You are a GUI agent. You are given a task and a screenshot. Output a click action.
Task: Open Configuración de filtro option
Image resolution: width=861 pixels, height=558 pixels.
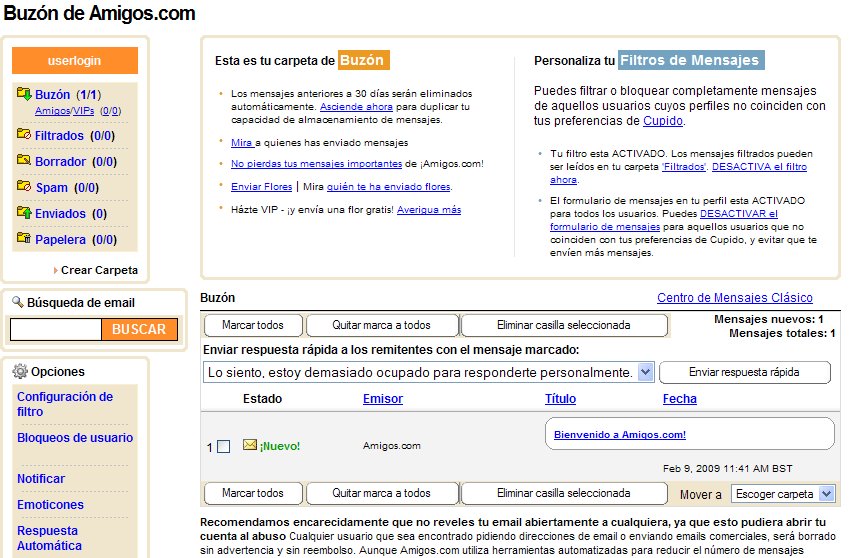tap(65, 404)
